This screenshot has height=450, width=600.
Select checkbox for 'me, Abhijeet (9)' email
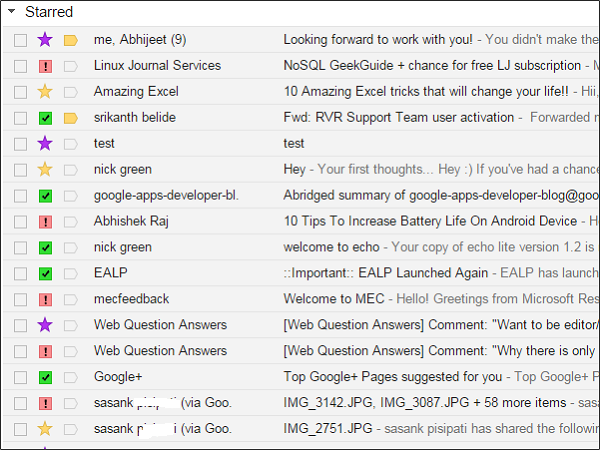point(20,40)
